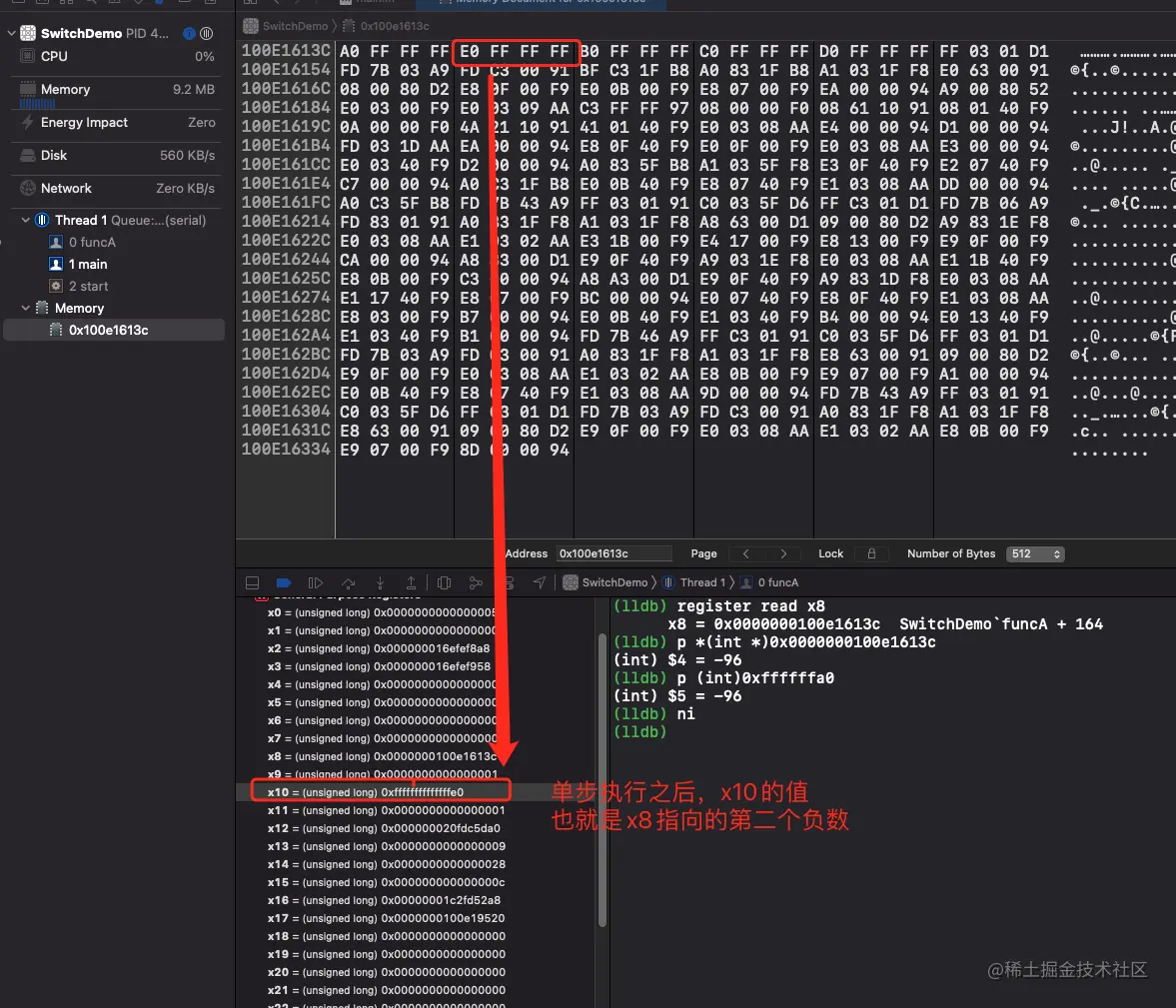Click the Disk drive icon
The width and height of the screenshot is (1176, 1008).
click(28, 155)
